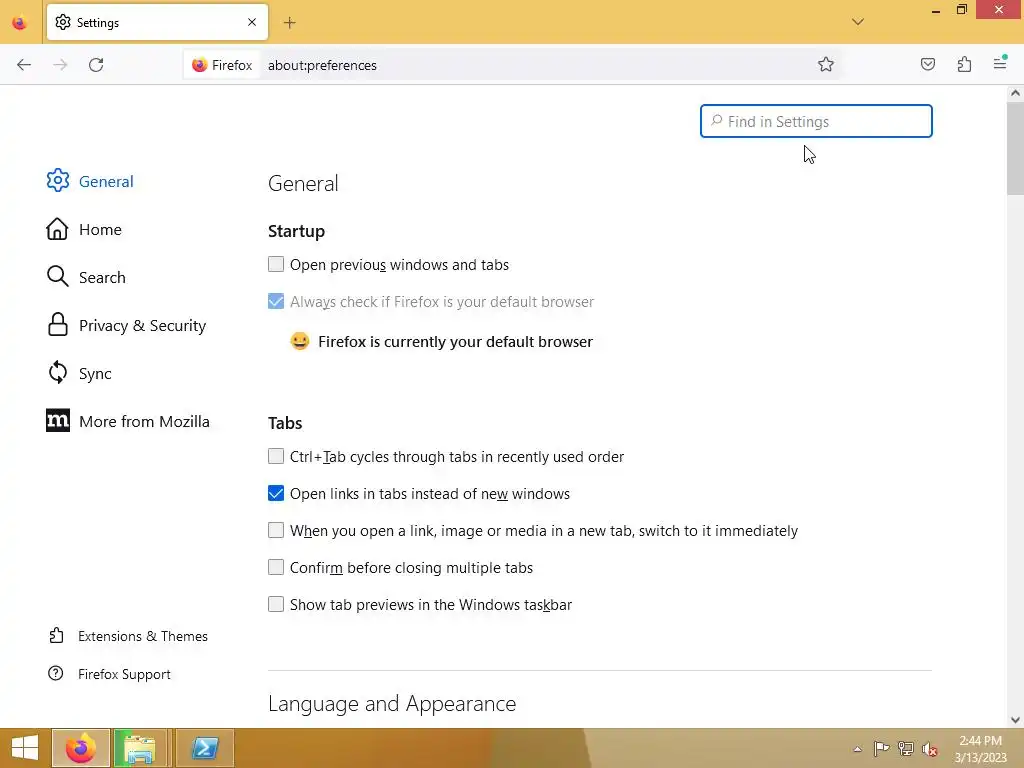Click the Startup section heading
The image size is (1024, 768).
click(x=296, y=231)
